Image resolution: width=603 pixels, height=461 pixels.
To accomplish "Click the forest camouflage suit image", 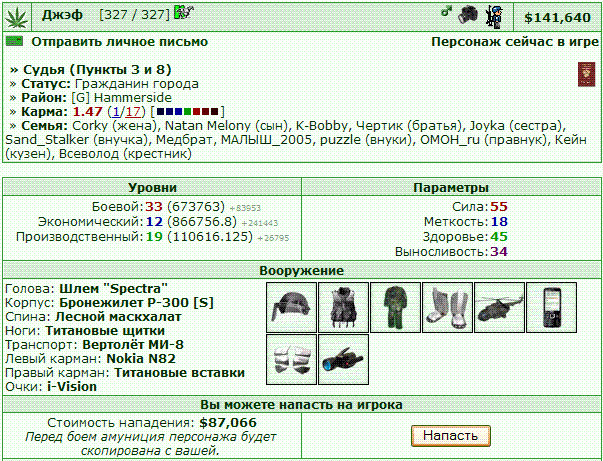I will [395, 307].
